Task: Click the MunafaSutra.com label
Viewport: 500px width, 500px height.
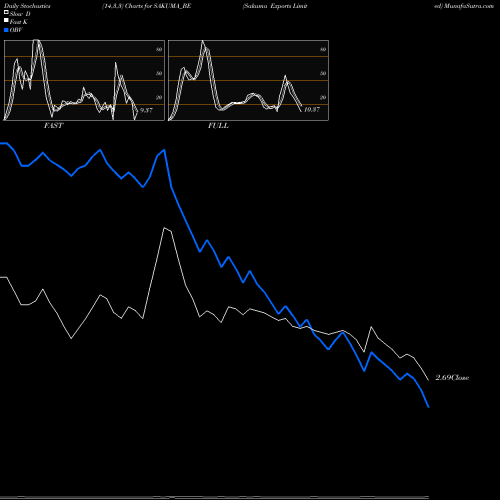Action: coord(469,6)
